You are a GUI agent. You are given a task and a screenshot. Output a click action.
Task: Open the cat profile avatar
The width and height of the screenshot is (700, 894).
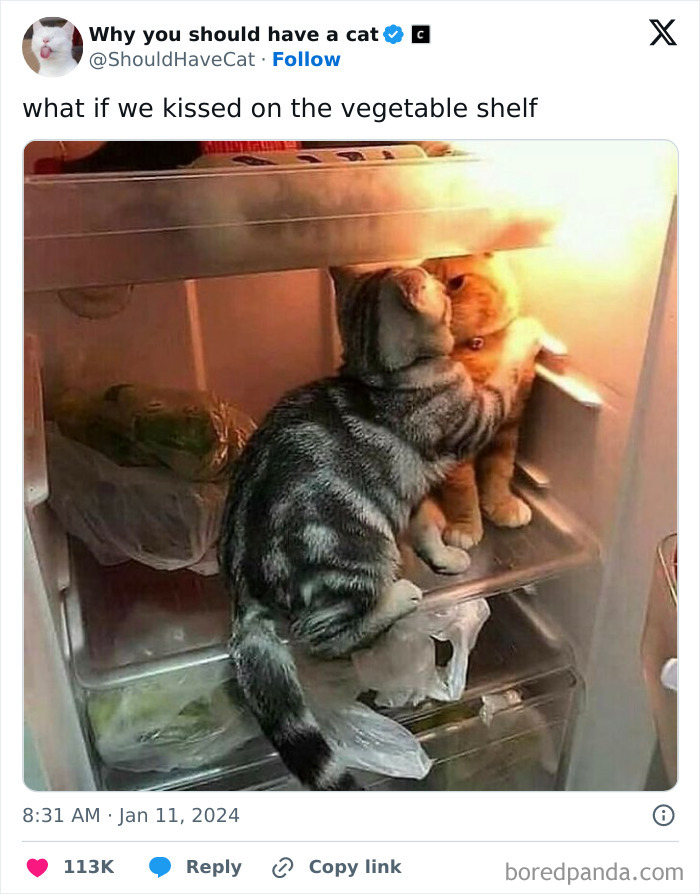pos(52,47)
